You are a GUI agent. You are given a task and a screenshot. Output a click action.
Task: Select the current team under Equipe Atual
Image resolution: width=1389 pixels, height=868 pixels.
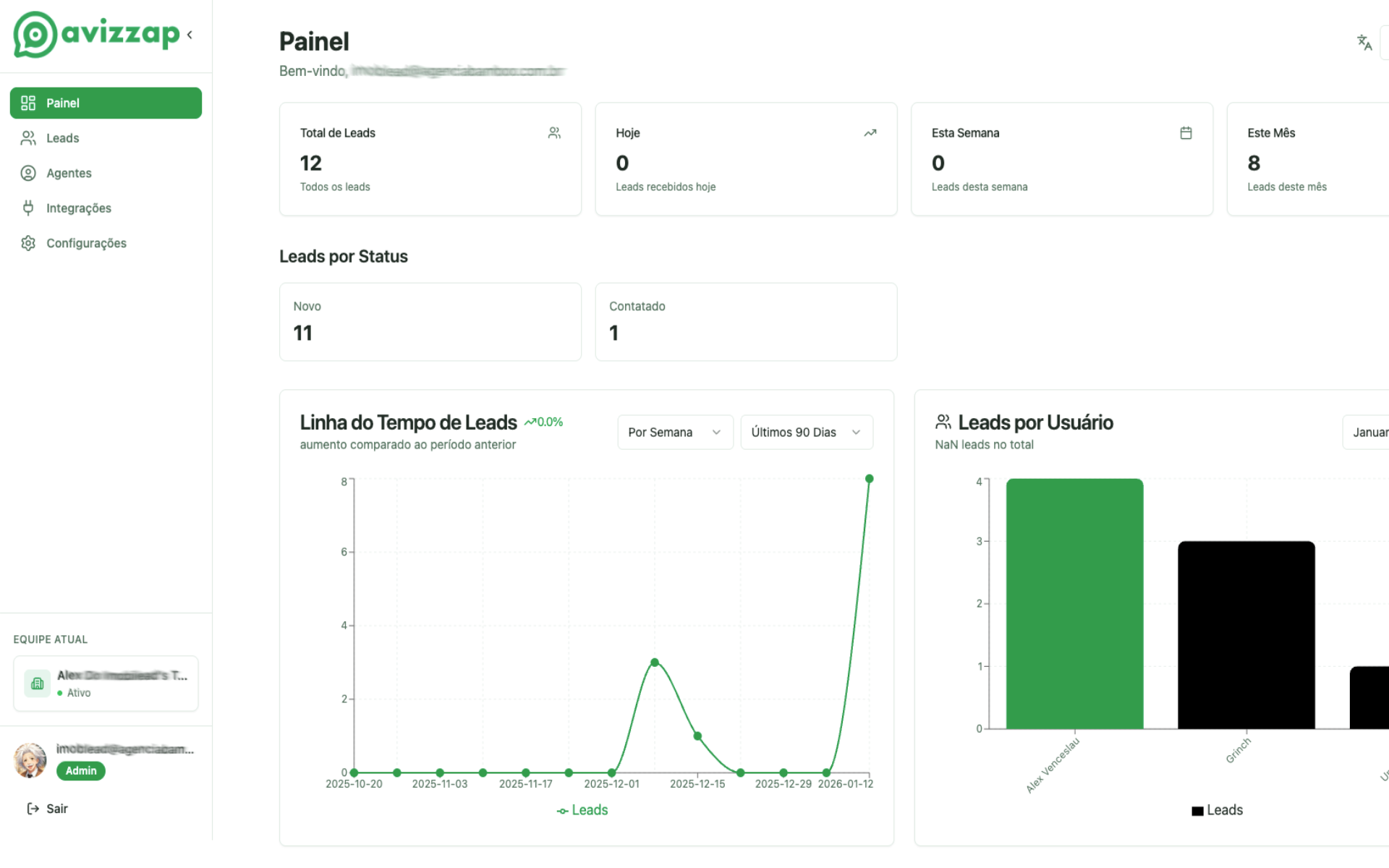coord(106,683)
